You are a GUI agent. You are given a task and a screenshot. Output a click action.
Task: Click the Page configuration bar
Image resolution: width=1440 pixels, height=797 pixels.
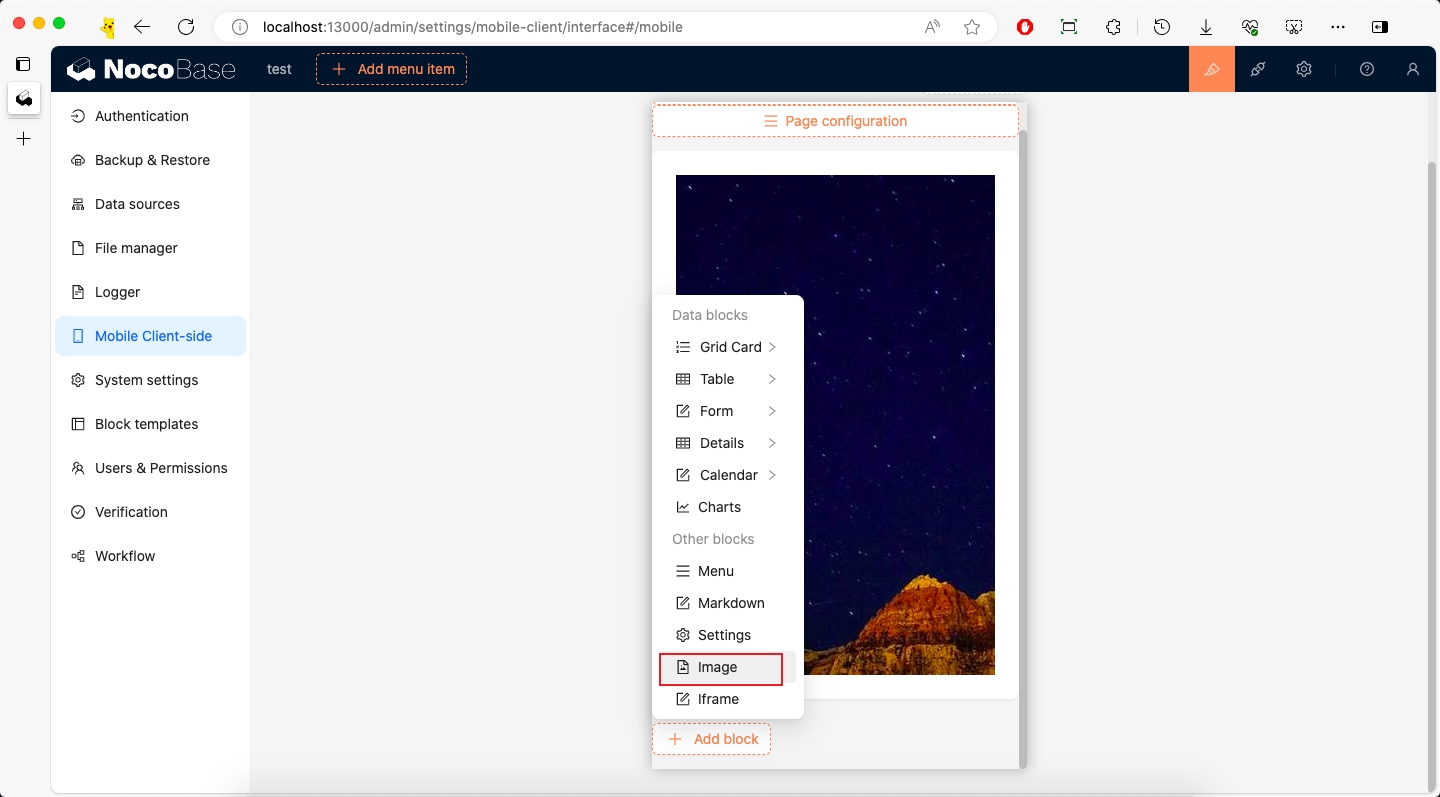[x=835, y=121]
